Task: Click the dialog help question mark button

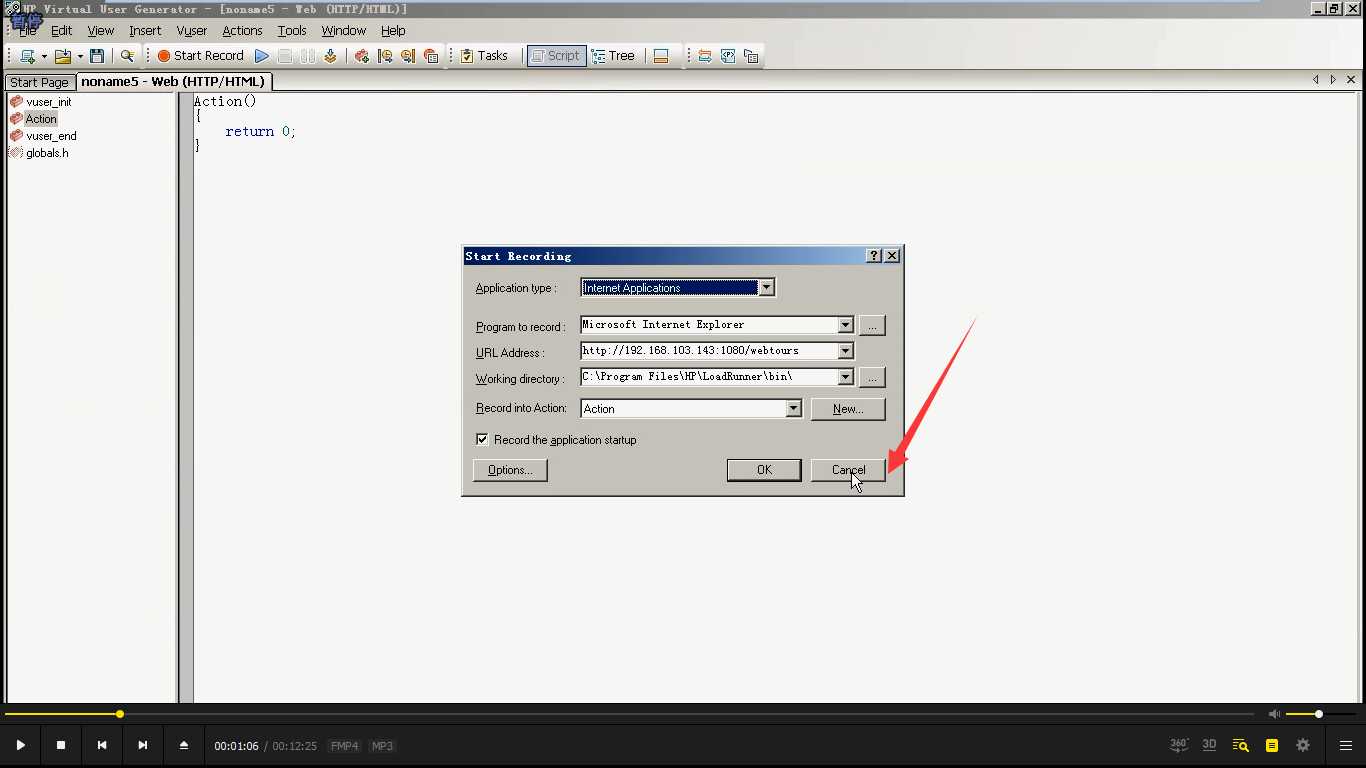Action: click(874, 256)
